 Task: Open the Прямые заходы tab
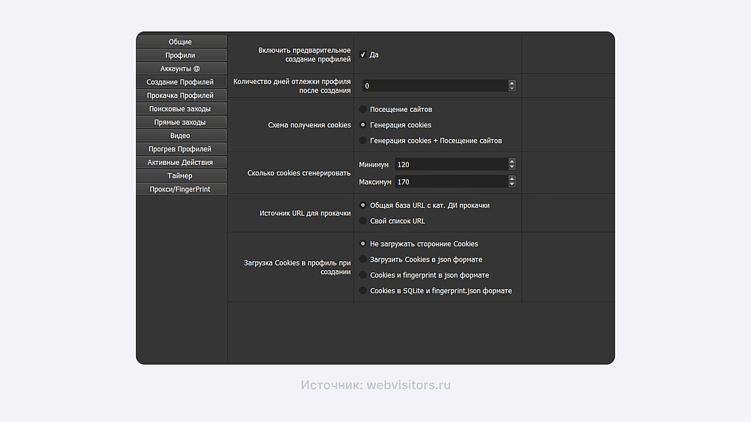[x=182, y=122]
